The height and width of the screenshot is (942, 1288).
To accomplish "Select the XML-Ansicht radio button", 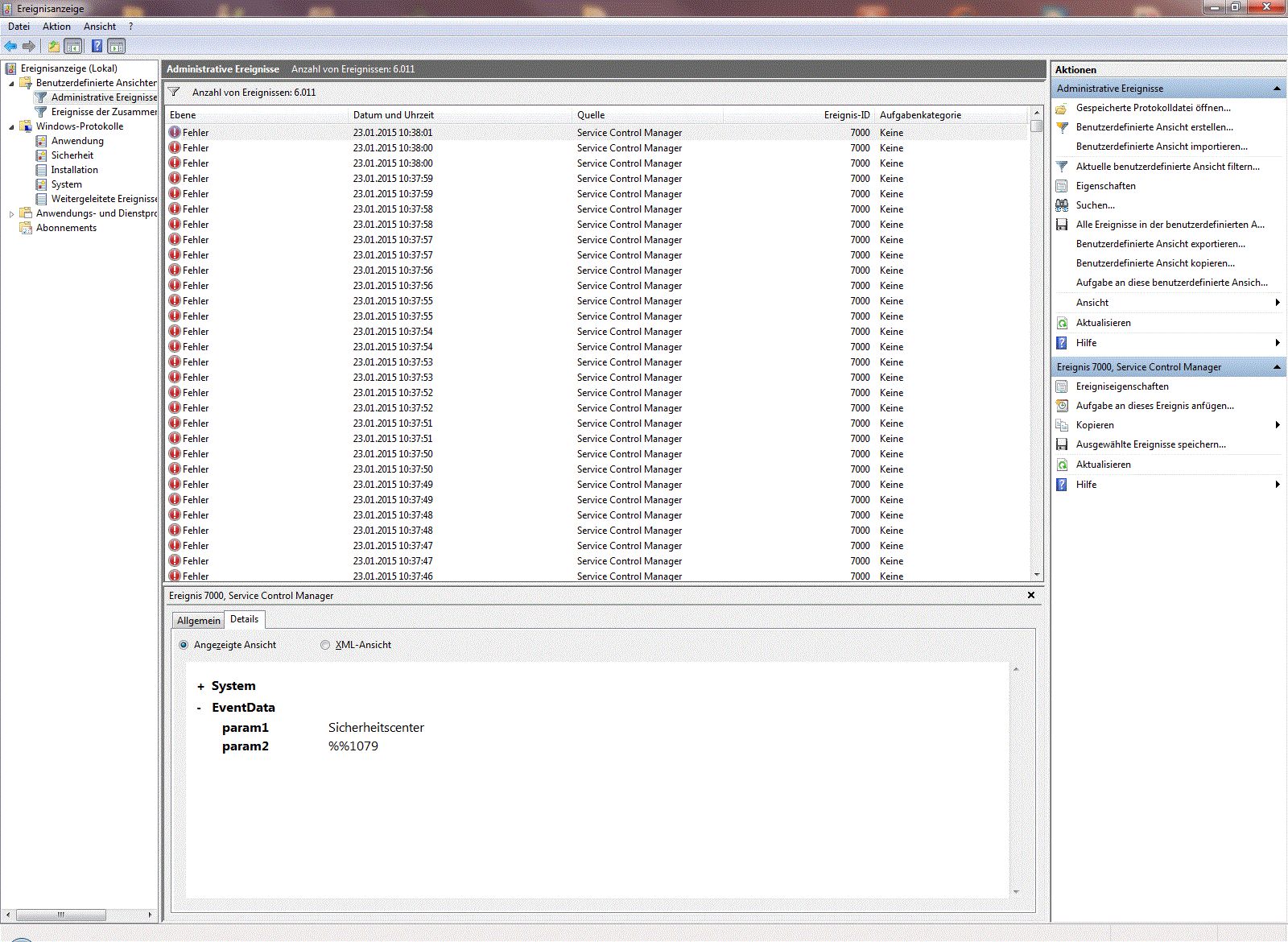I will (325, 645).
